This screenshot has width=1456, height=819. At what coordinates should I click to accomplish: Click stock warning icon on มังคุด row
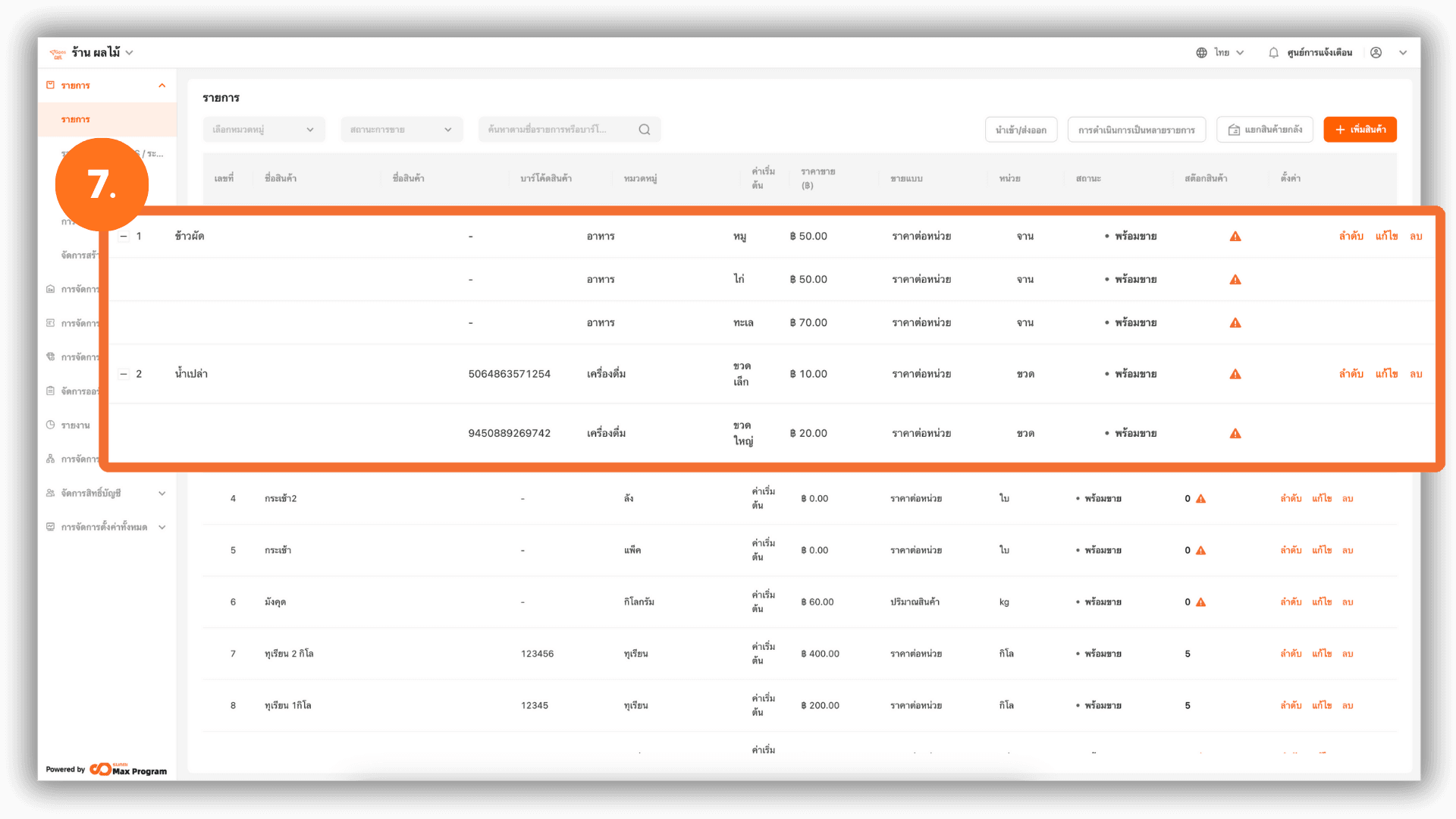click(x=1200, y=602)
